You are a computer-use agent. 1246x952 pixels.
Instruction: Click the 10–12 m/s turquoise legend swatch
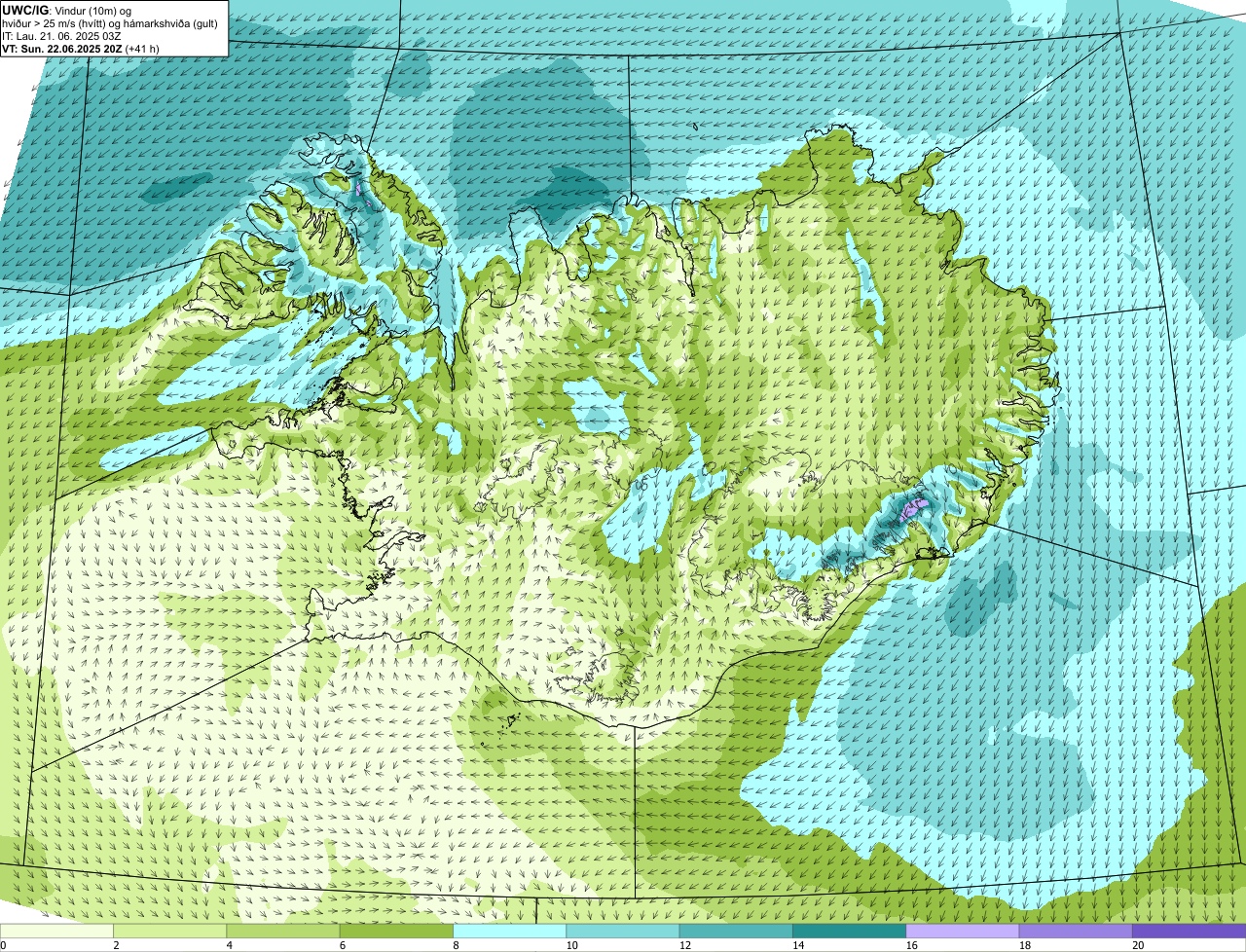(623, 931)
